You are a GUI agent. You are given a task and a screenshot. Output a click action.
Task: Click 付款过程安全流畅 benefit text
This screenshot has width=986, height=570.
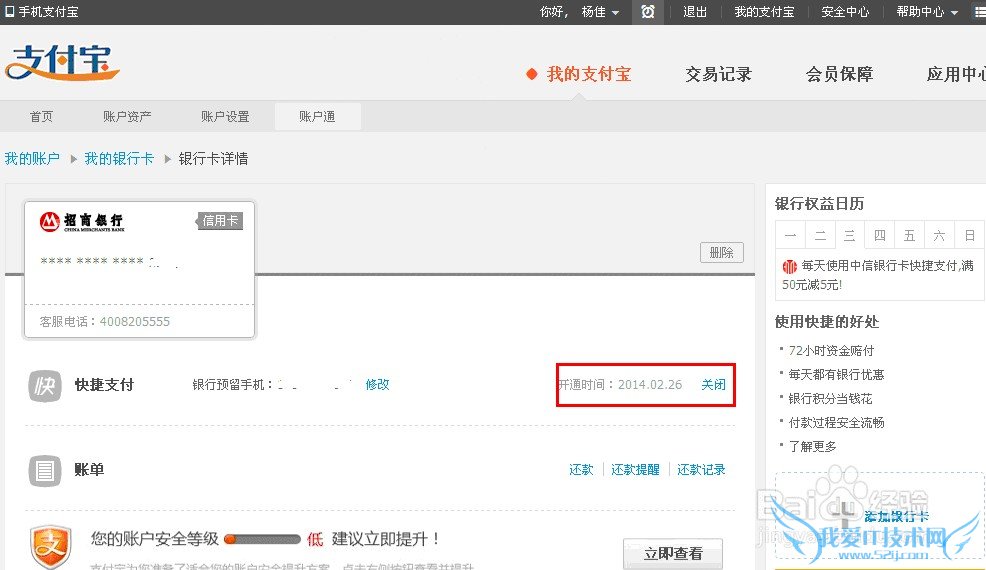pyautogui.click(x=836, y=423)
